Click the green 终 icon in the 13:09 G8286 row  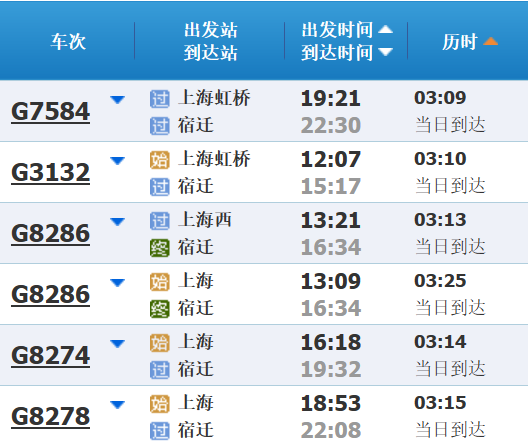click(160, 309)
